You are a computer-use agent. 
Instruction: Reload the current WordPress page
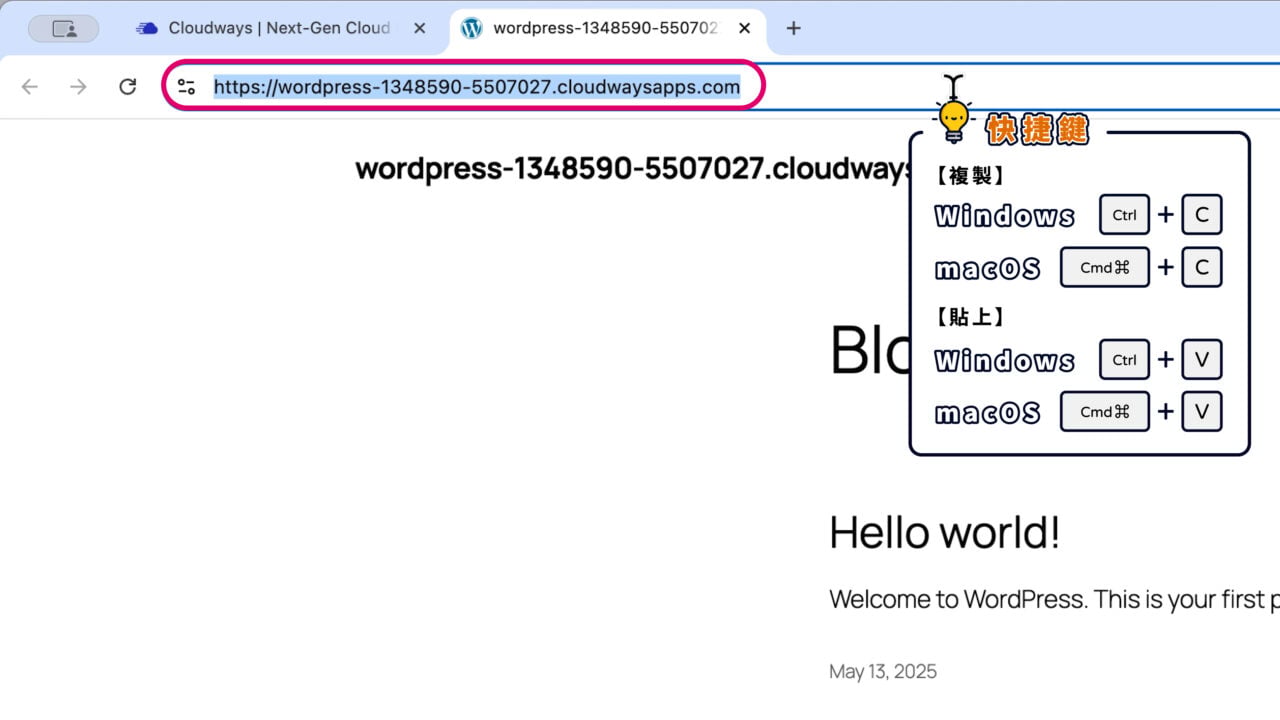coord(128,86)
